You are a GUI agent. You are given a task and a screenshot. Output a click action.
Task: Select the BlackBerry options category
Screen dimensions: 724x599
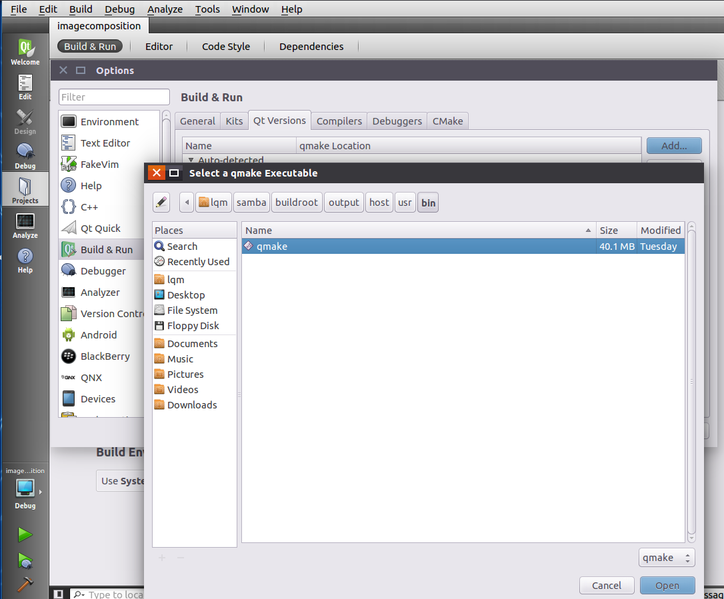[104, 356]
